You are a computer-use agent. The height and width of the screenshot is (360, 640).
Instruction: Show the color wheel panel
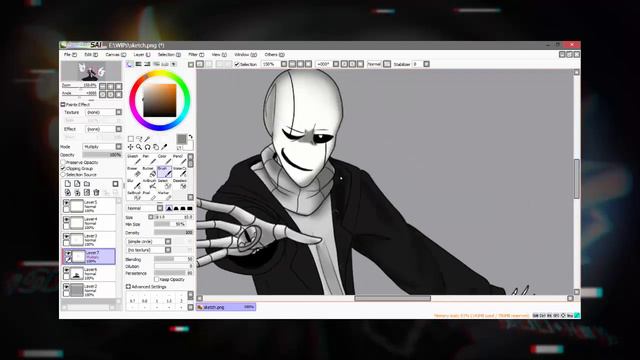tap(129, 64)
